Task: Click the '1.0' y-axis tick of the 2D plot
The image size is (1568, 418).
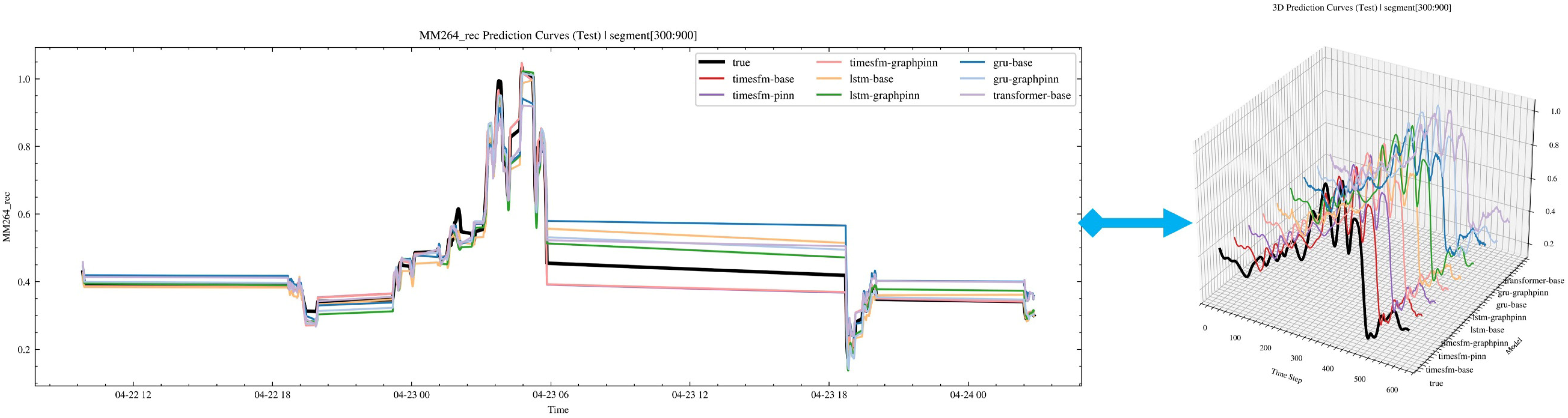Action: pyautogui.click(x=23, y=79)
